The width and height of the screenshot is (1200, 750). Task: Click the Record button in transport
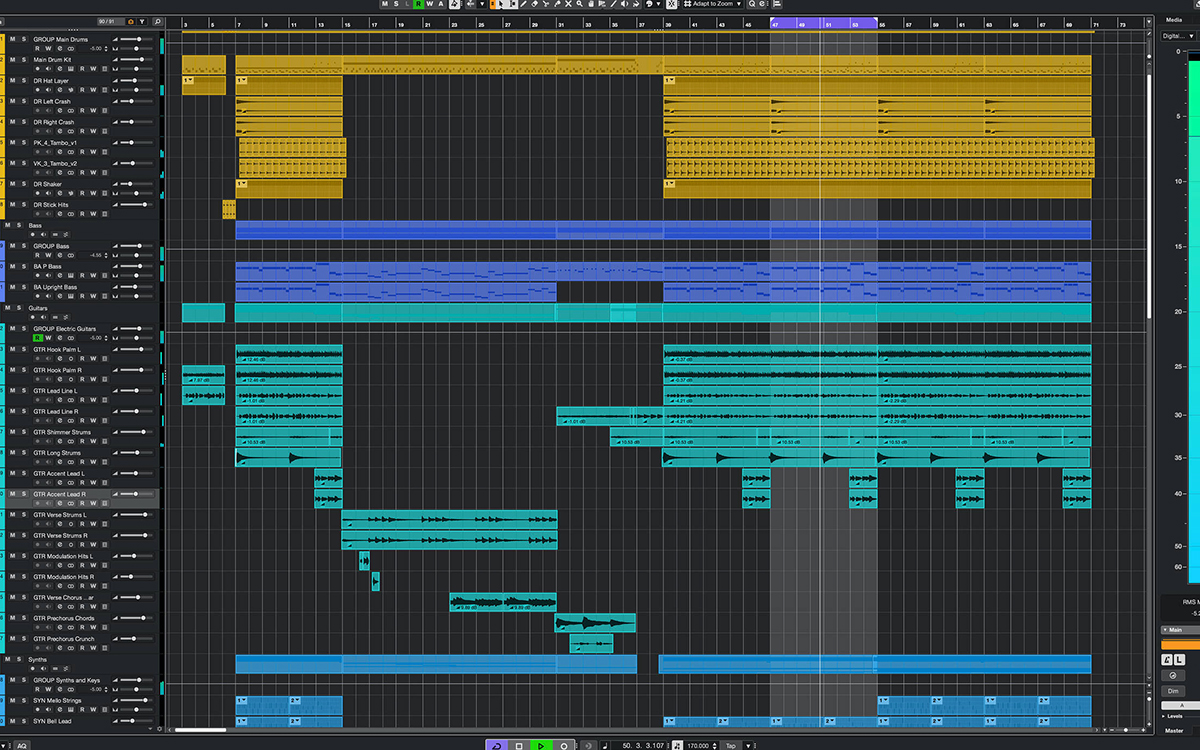tap(564, 745)
